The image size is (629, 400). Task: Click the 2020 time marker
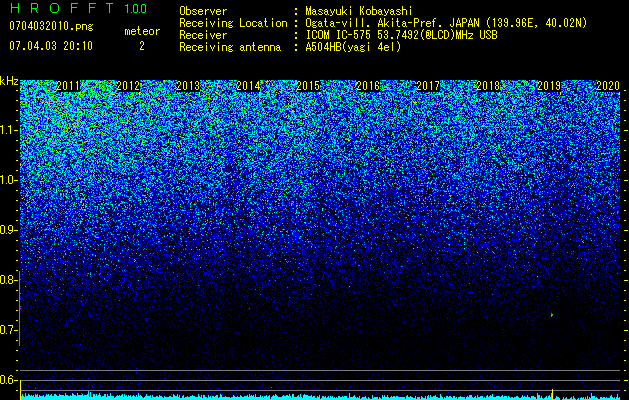pos(608,86)
